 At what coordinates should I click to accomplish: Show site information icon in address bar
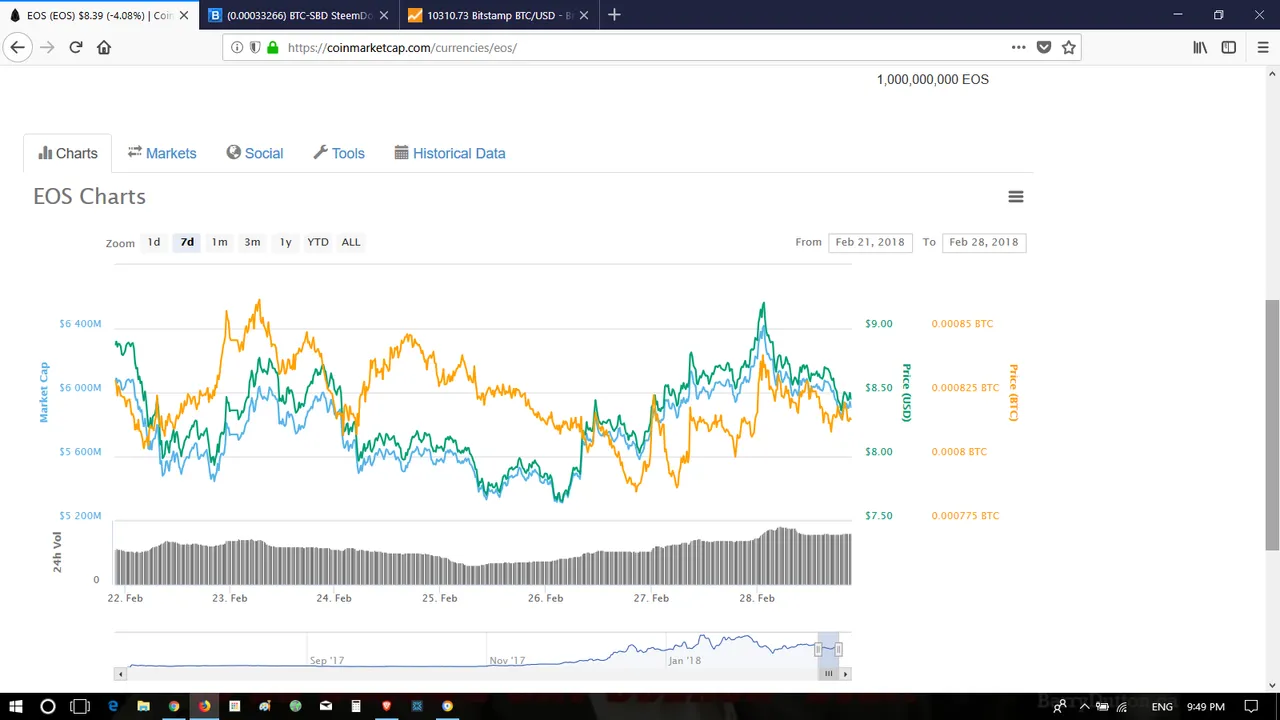pyautogui.click(x=237, y=47)
